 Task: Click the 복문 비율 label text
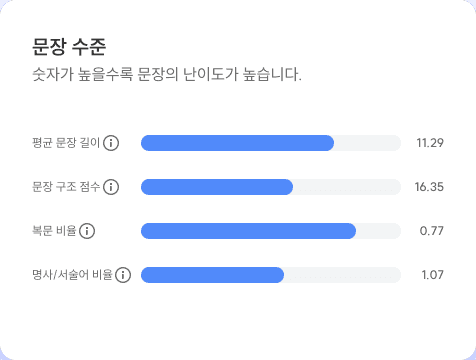pyautogui.click(x=54, y=231)
